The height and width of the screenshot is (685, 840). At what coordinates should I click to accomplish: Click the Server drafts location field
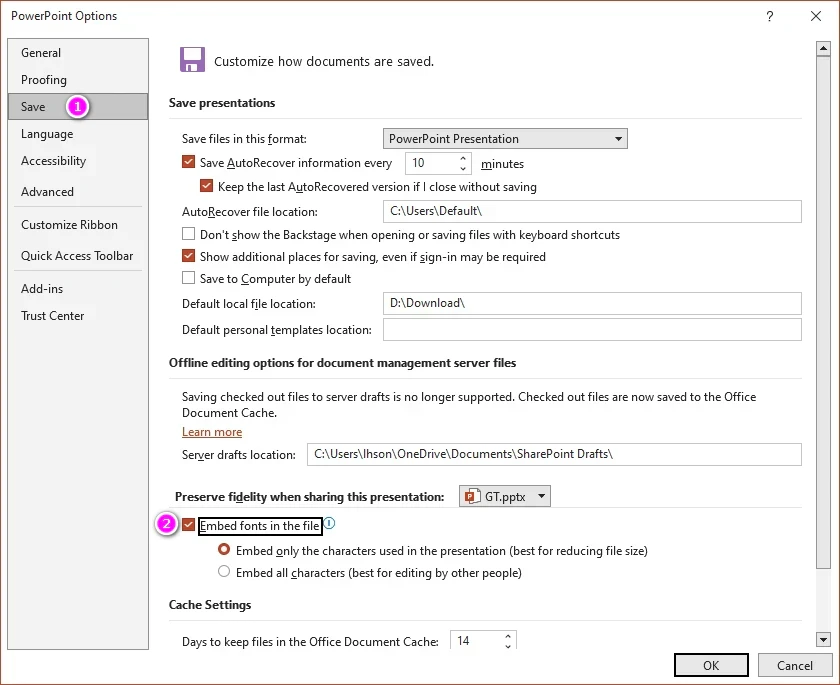click(554, 455)
